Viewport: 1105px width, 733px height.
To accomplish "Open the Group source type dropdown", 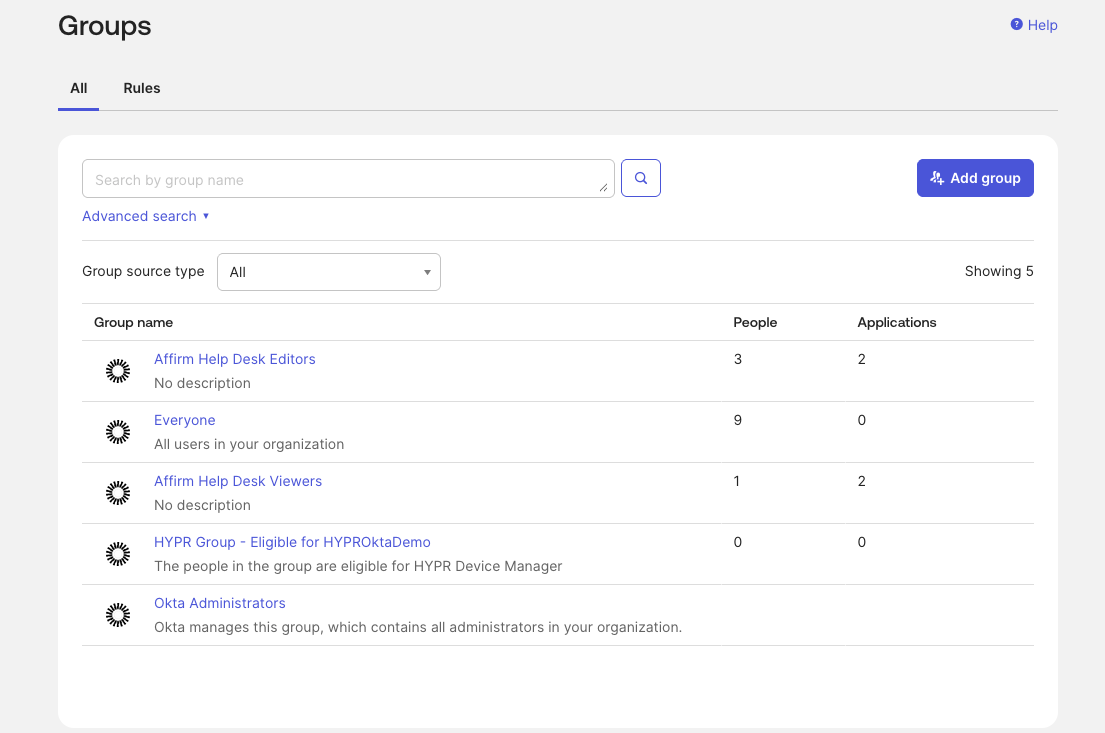I will click(328, 272).
